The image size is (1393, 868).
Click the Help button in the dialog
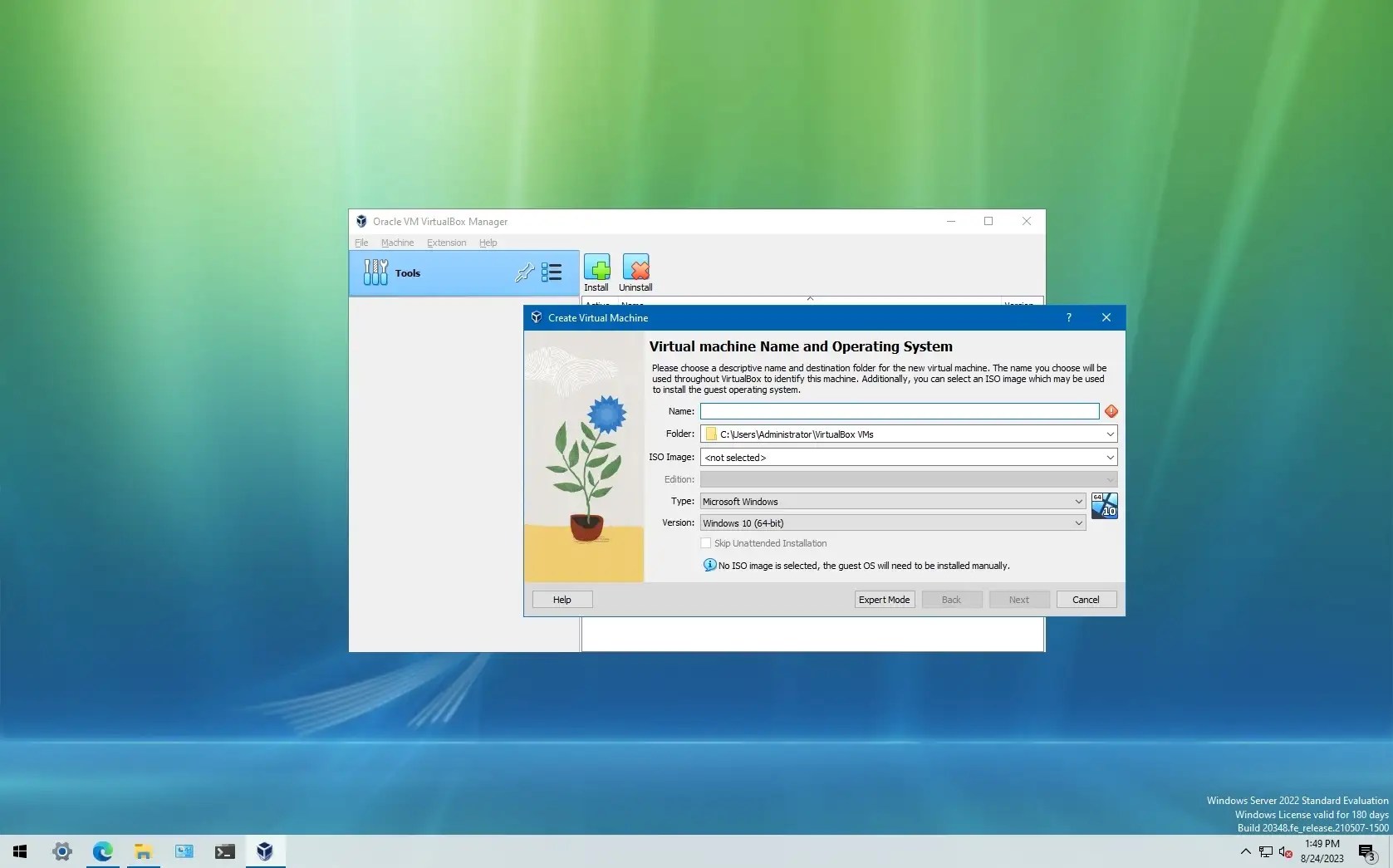tap(562, 600)
